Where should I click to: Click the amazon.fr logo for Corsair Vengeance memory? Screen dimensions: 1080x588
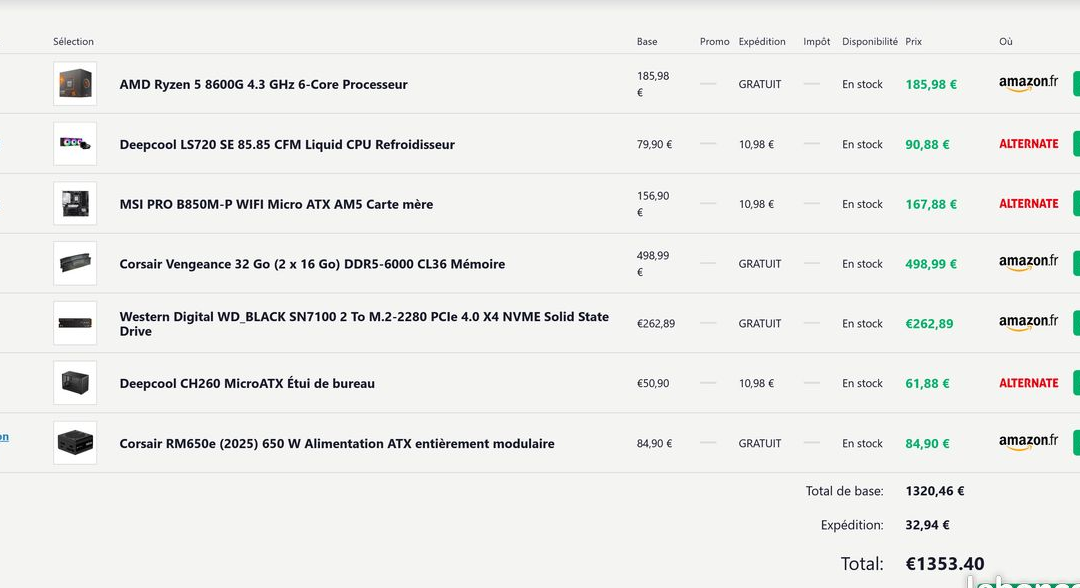(1026, 263)
